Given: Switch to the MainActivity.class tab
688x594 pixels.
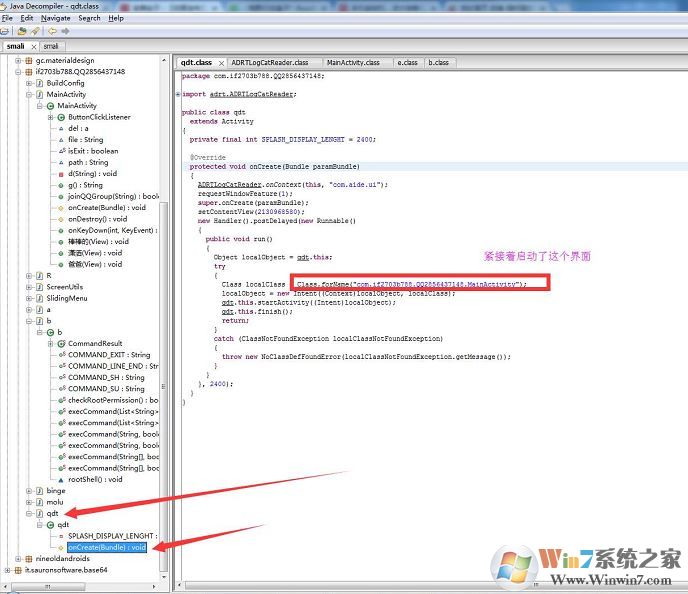Looking at the screenshot, I should point(352,62).
